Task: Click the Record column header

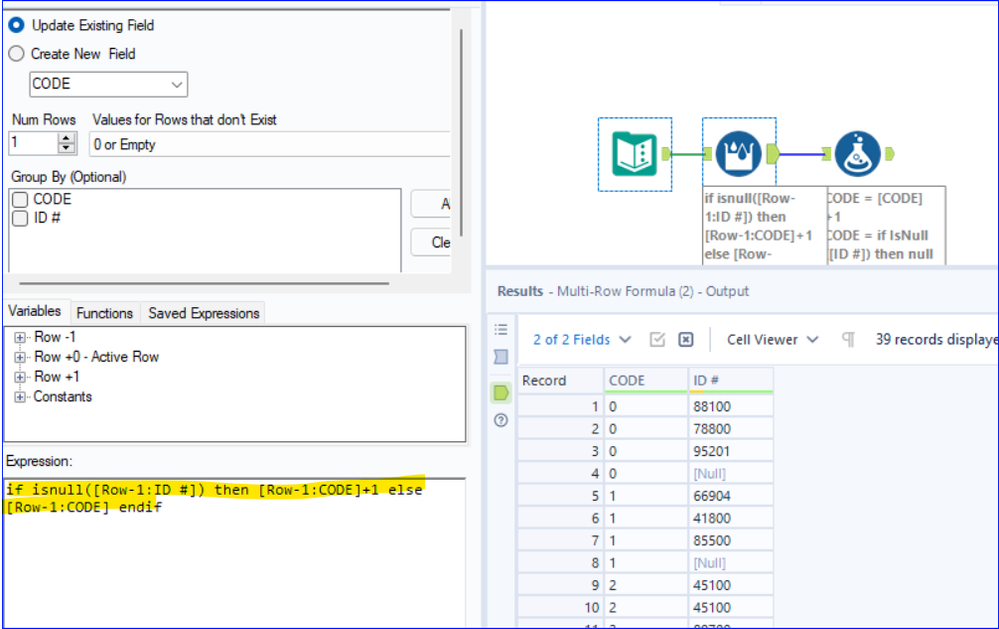Action: tap(561, 380)
